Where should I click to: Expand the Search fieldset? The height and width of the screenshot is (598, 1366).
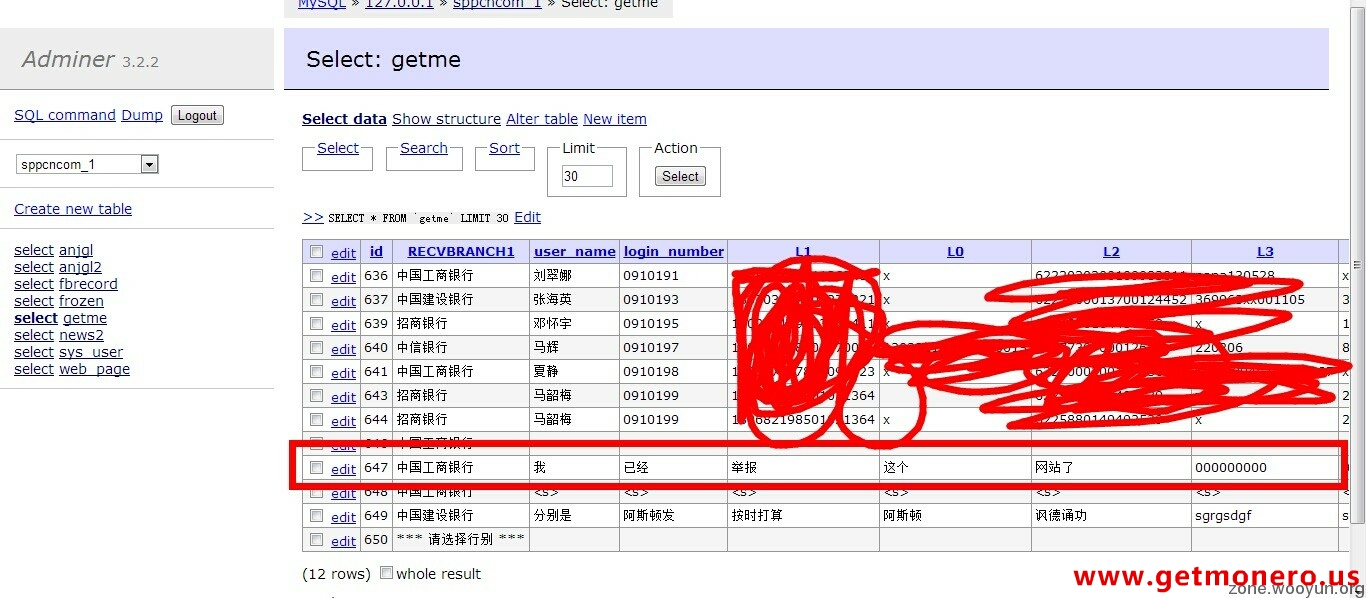pyautogui.click(x=424, y=148)
